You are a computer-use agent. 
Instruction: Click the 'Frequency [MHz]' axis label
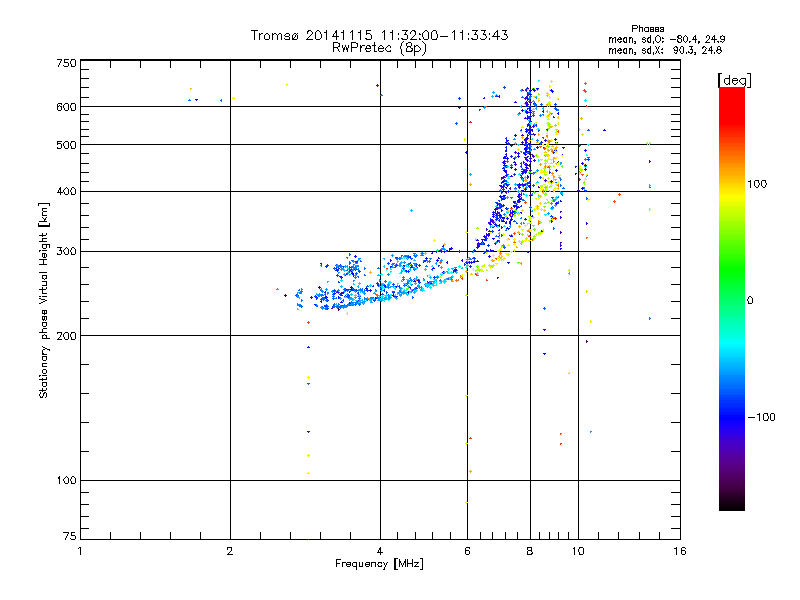coord(379,564)
